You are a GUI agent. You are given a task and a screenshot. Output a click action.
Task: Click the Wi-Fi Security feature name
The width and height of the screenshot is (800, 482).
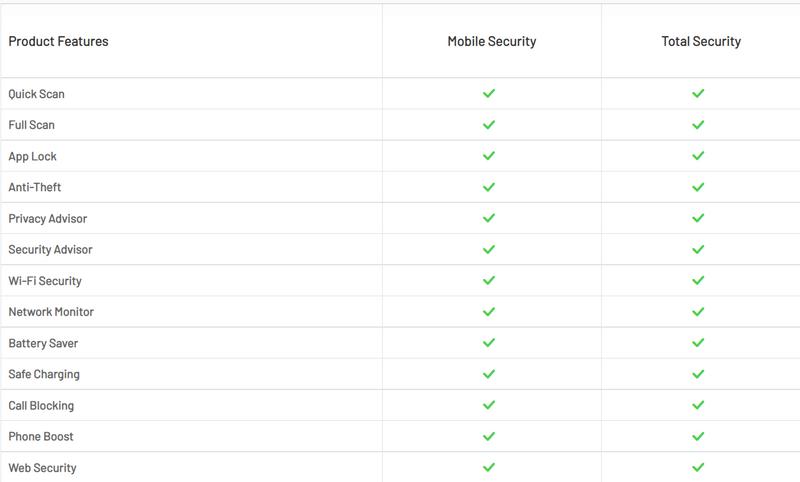coord(45,281)
